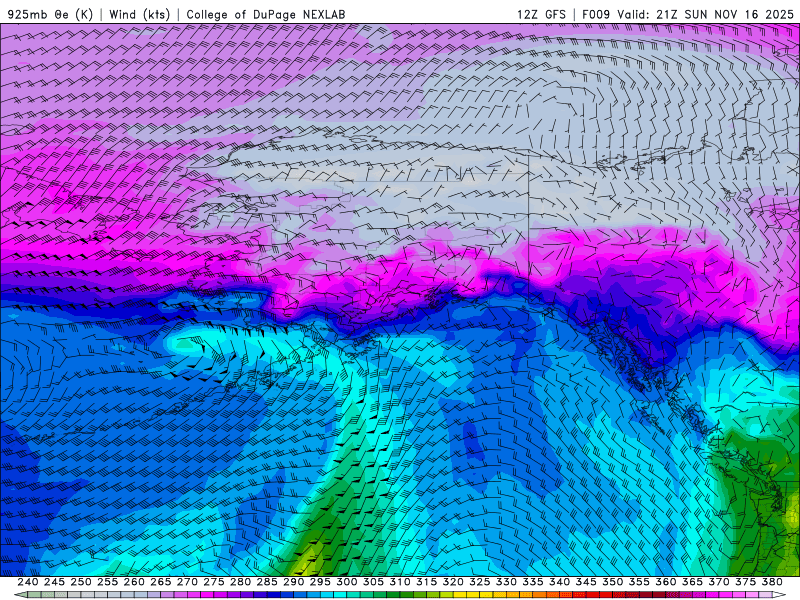The width and height of the screenshot is (800, 600).
Task: Click the "Wind (kts)" header label
Action: pos(139,14)
